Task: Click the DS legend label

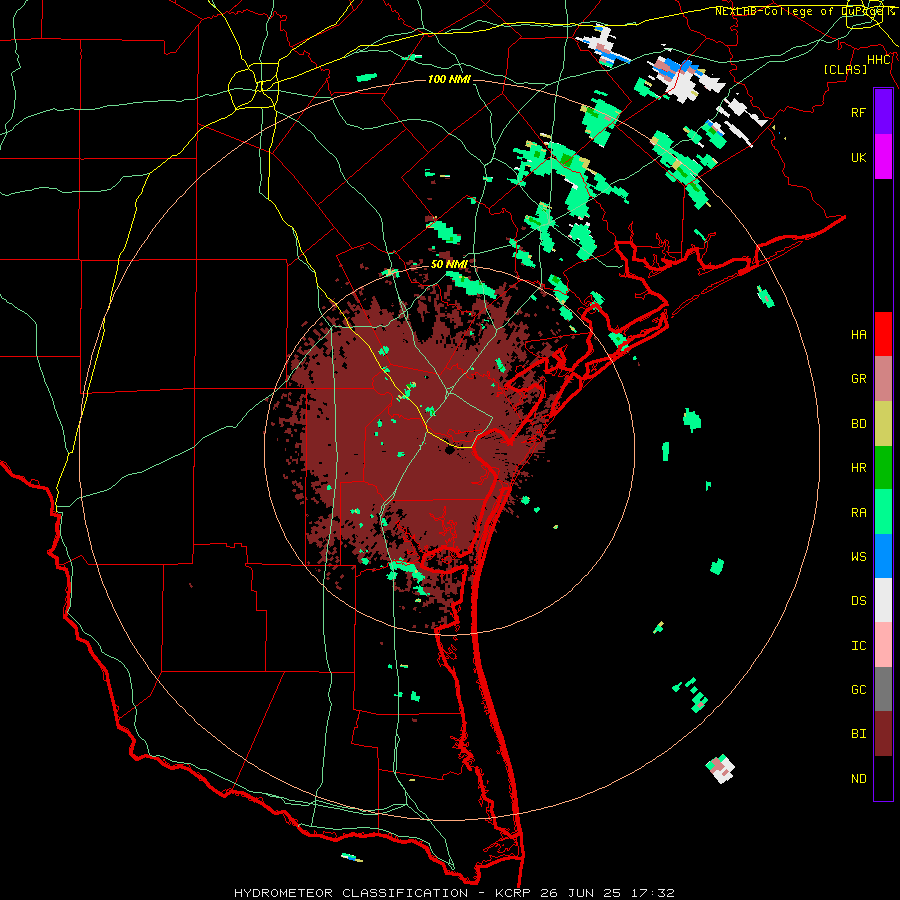Action: coord(859,601)
